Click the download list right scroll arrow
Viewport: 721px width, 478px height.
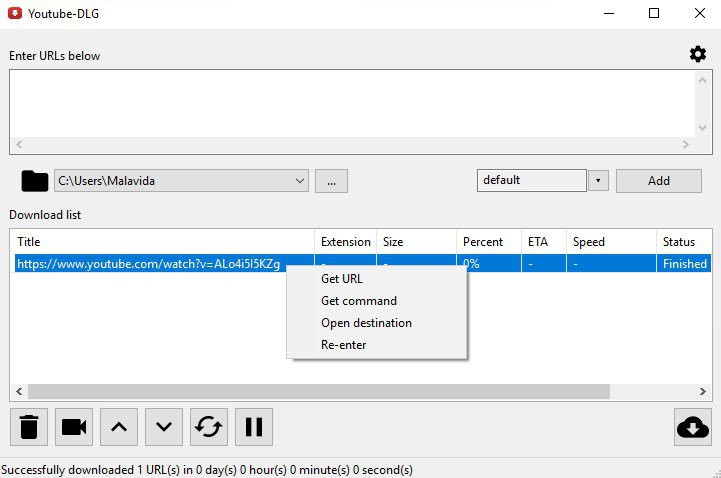pos(703,392)
